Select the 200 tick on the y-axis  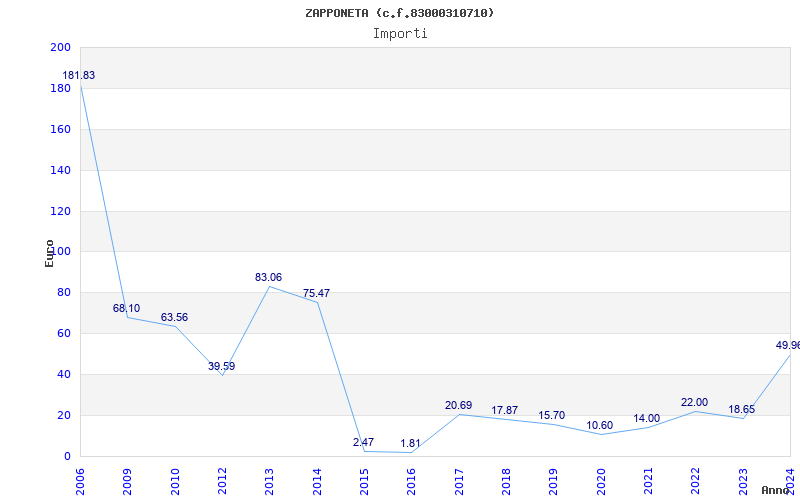pos(60,48)
